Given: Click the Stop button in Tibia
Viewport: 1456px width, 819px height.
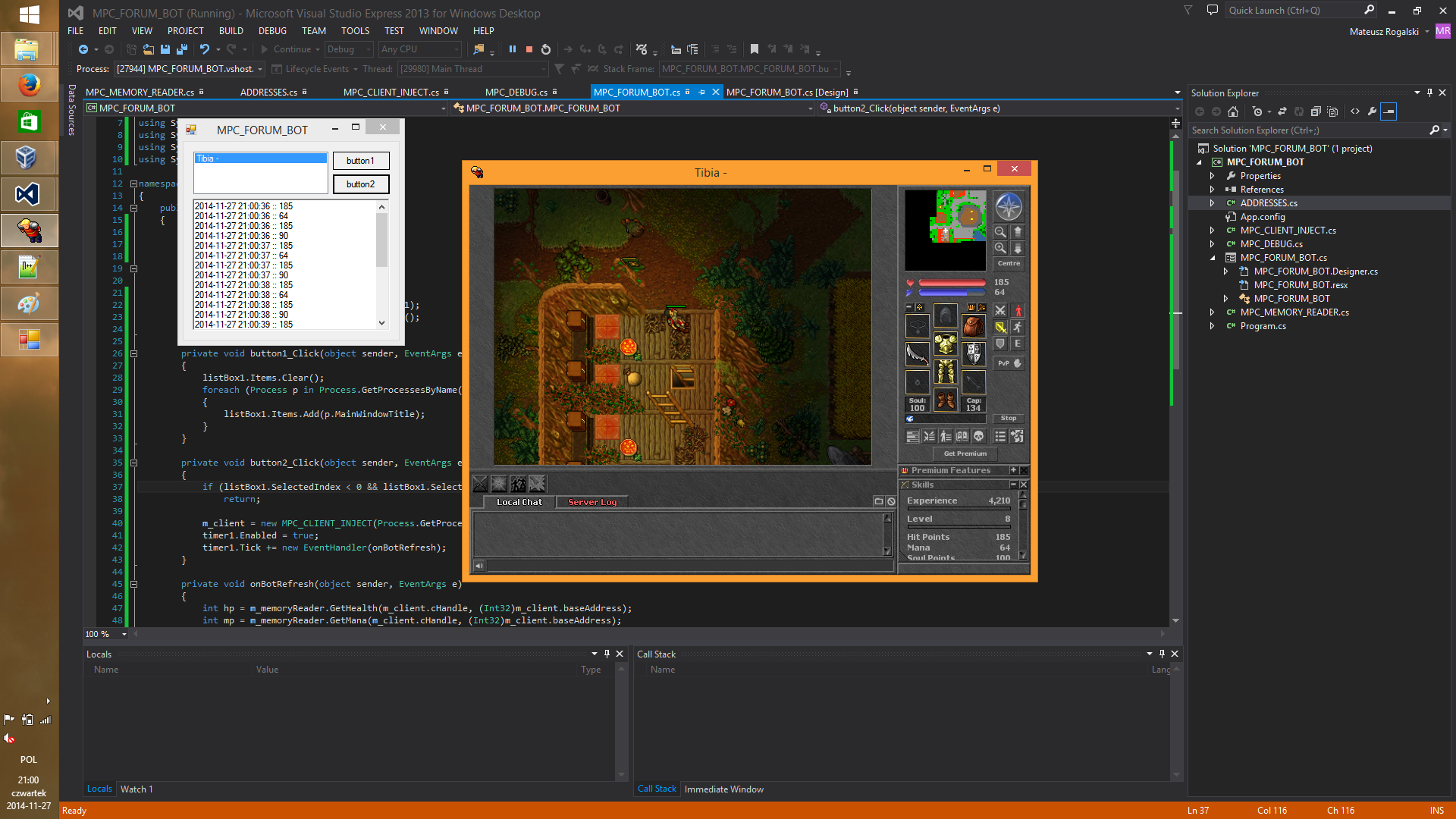Looking at the screenshot, I should pyautogui.click(x=1009, y=419).
